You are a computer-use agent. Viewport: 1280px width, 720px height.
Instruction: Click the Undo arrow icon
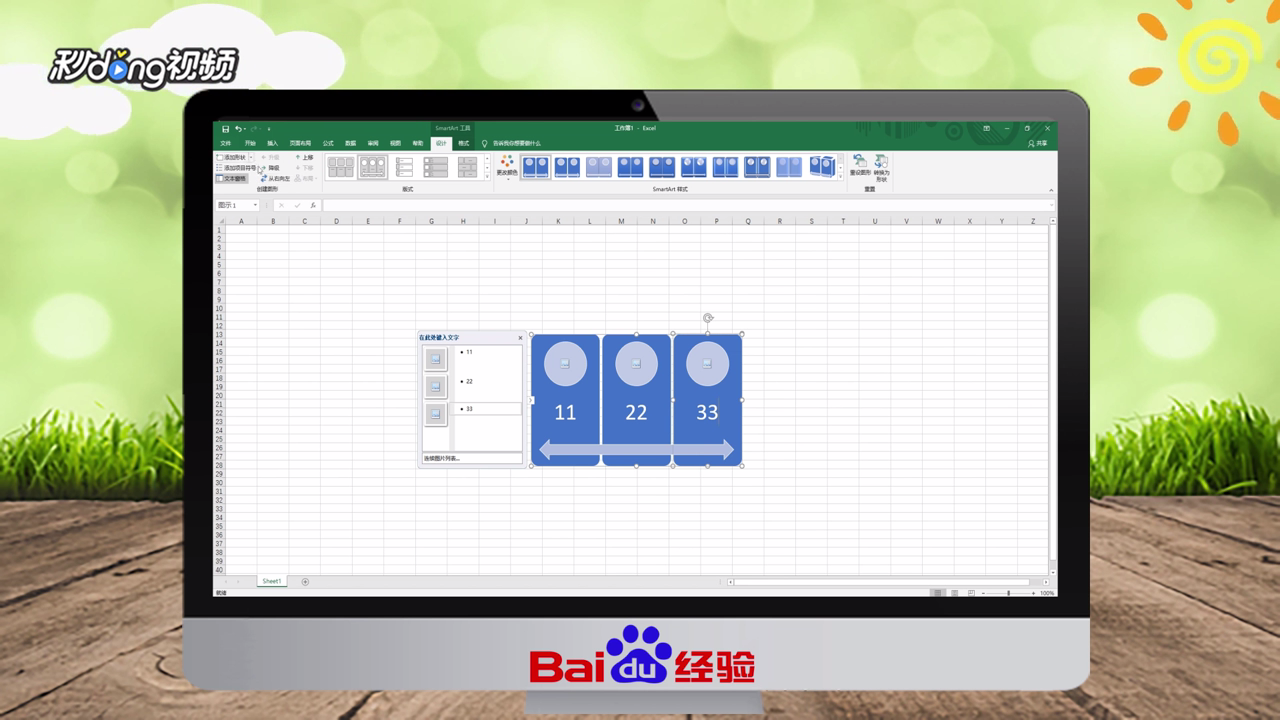(x=238, y=129)
